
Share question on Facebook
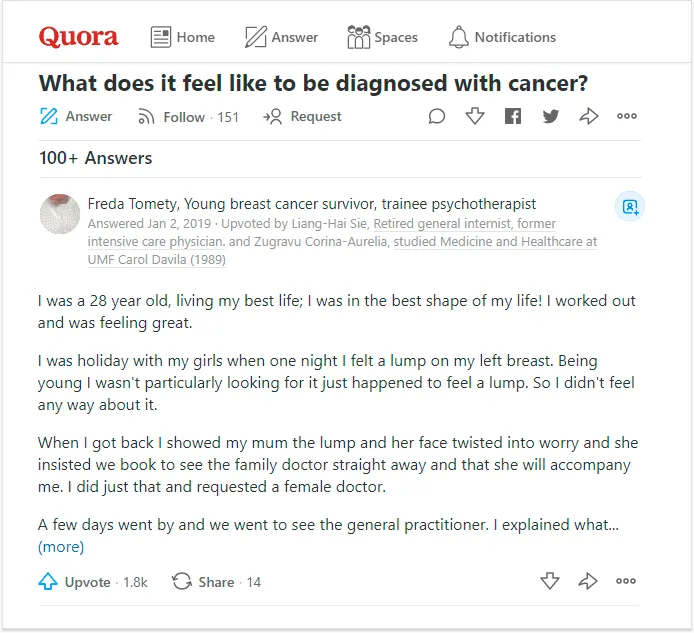513,116
